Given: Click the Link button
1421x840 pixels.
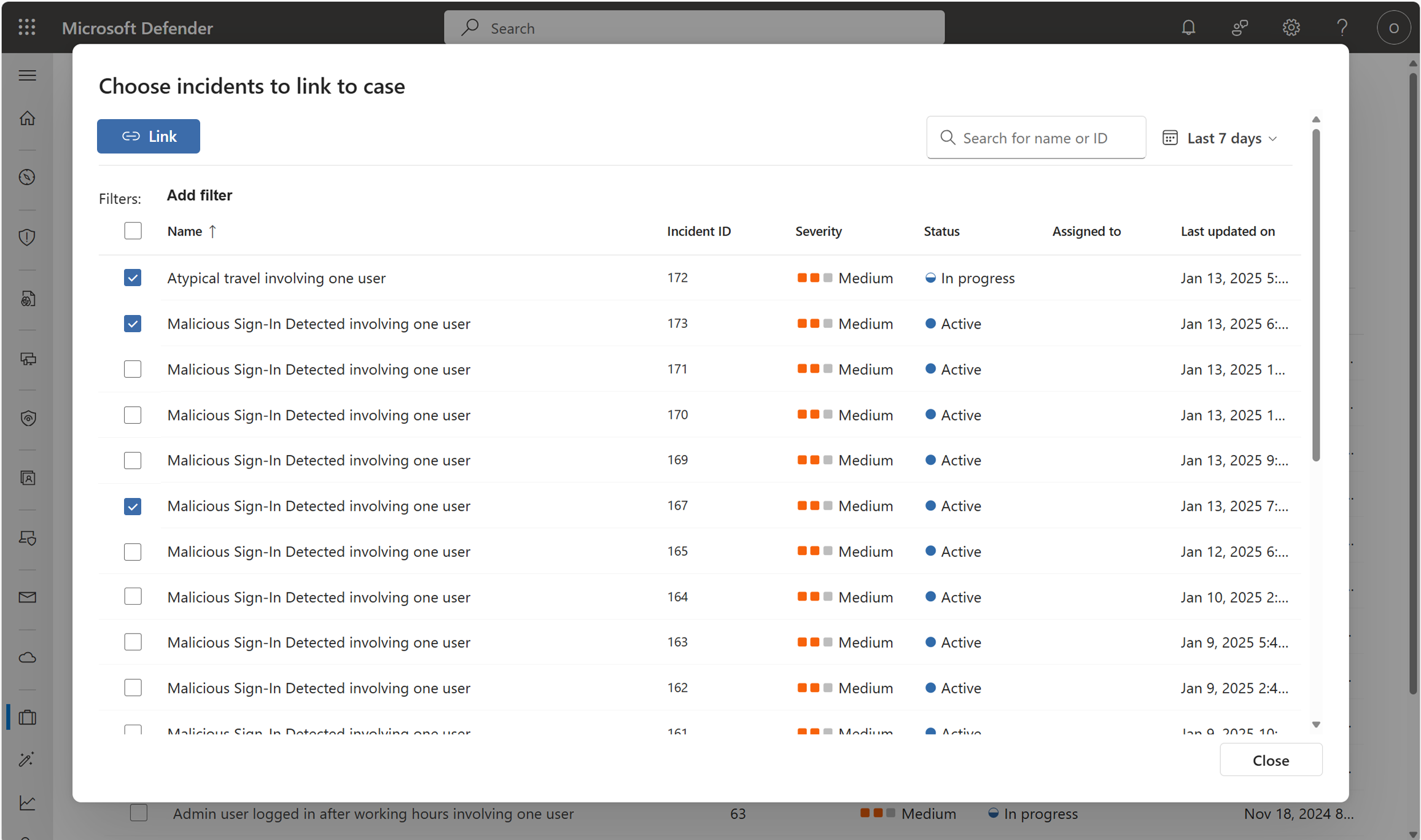Looking at the screenshot, I should coord(149,136).
